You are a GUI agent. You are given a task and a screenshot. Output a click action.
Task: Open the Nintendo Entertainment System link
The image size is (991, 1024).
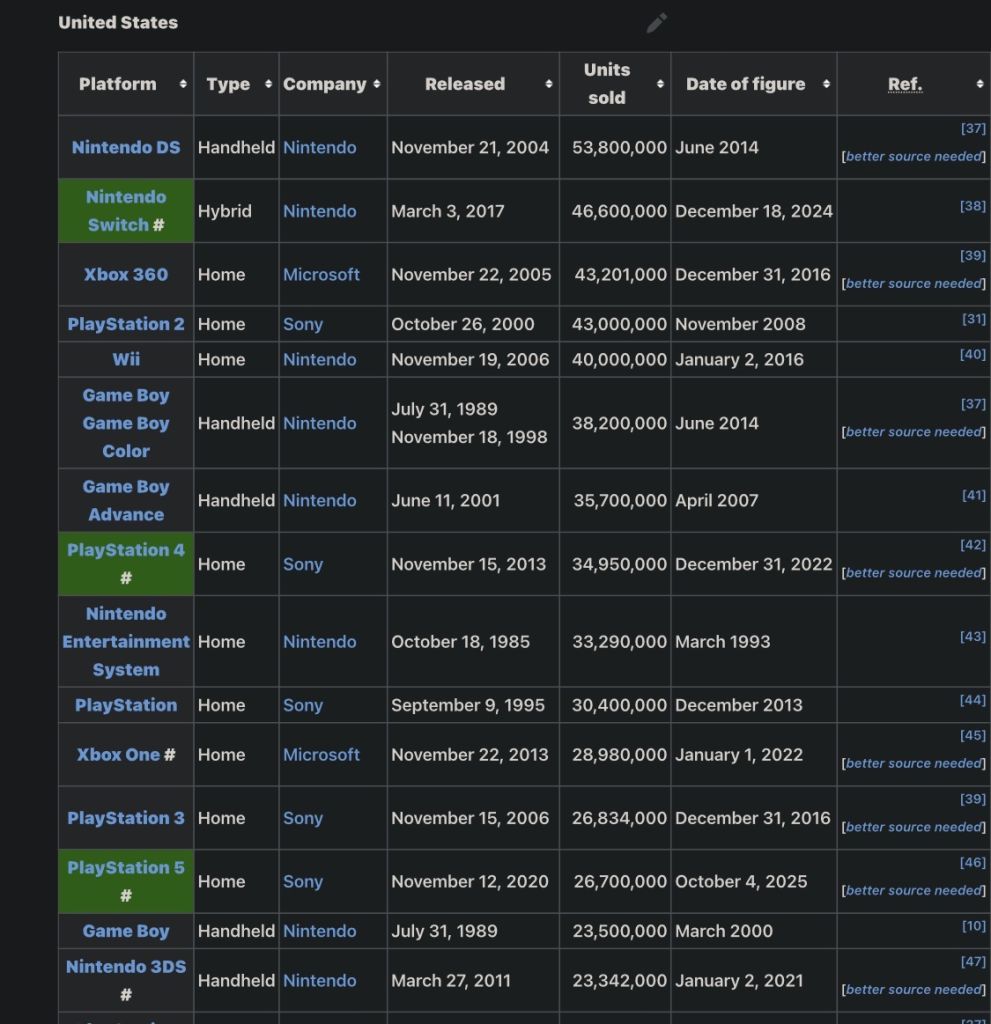[126, 641]
